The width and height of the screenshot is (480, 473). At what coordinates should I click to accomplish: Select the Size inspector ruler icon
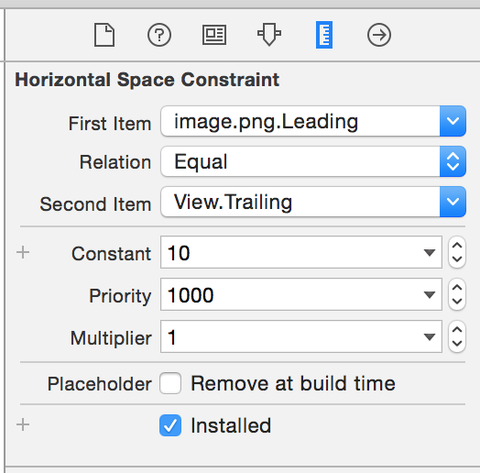pos(324,35)
